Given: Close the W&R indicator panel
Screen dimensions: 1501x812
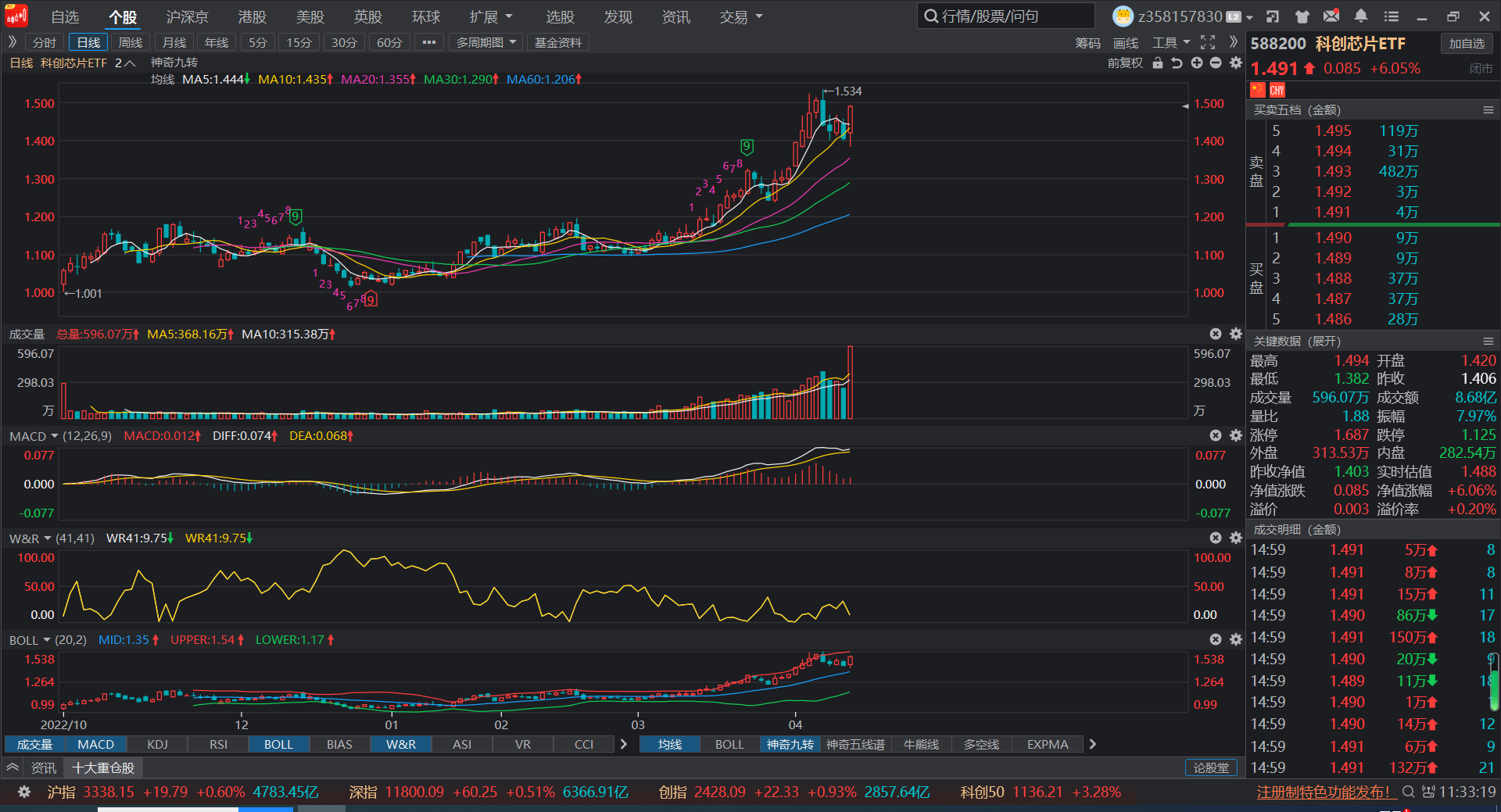Looking at the screenshot, I should tap(1216, 538).
